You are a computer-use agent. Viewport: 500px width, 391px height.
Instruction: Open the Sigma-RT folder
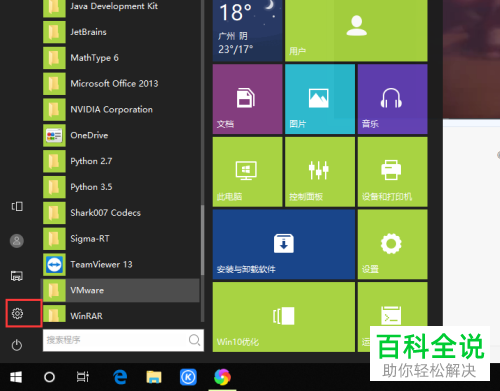click(121, 239)
